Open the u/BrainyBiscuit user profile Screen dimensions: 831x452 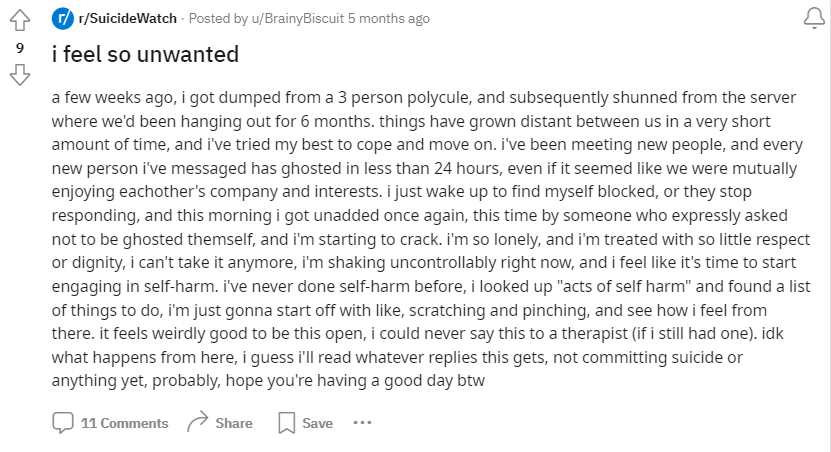coord(298,19)
